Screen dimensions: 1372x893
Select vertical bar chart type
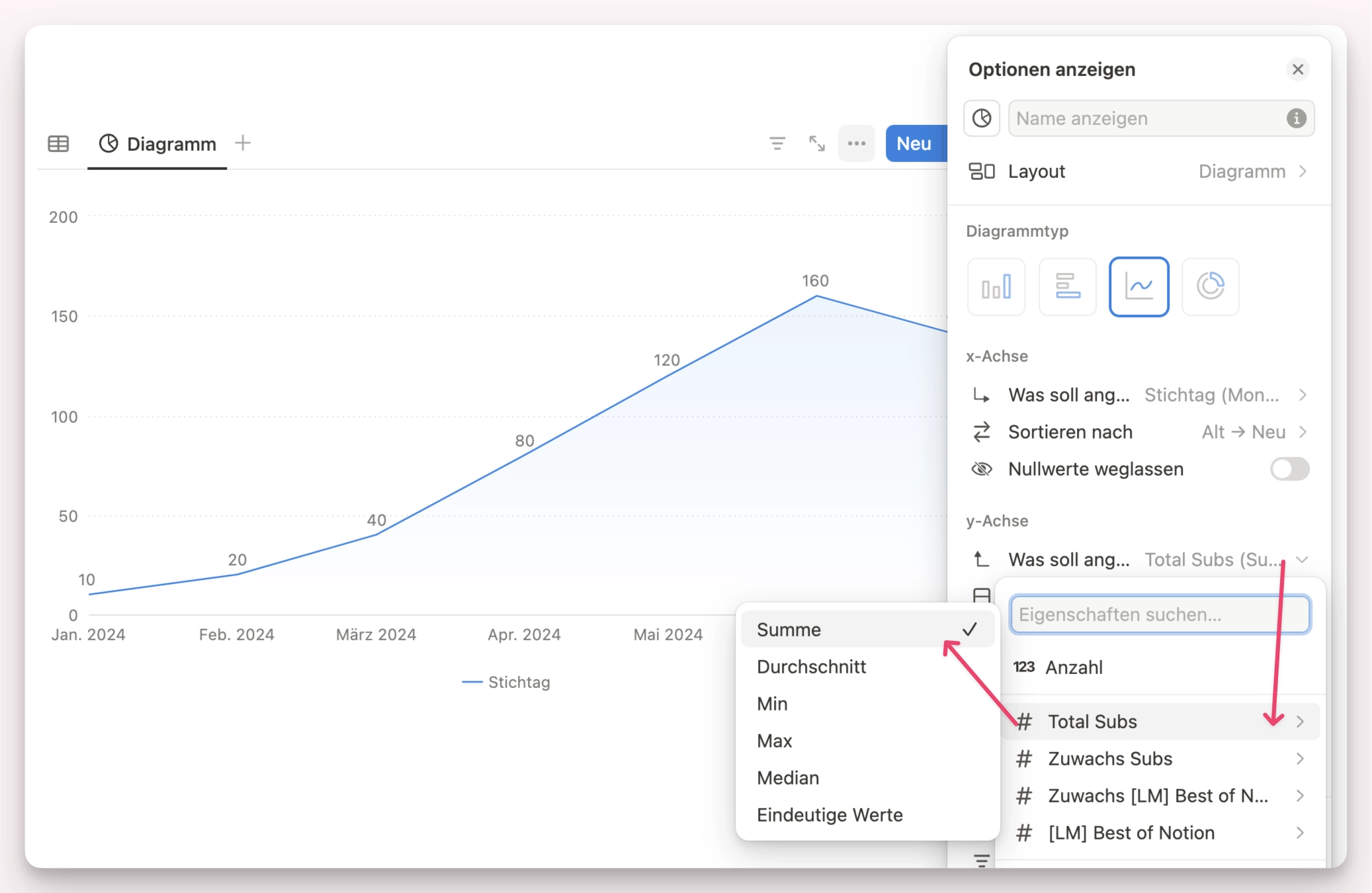pos(996,286)
